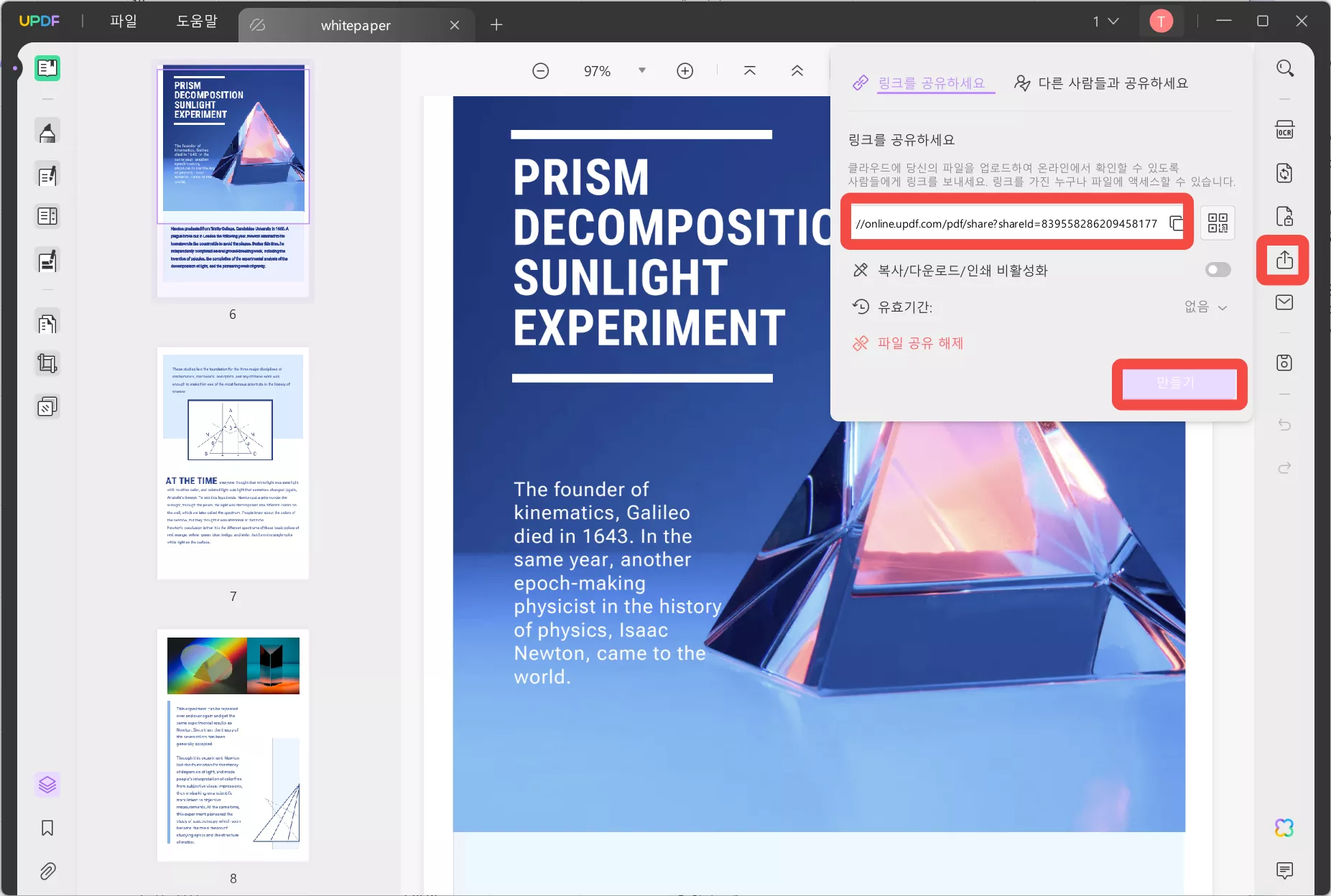Add a new tab with plus button
Screen dimensions: 1331x896
(496, 25)
